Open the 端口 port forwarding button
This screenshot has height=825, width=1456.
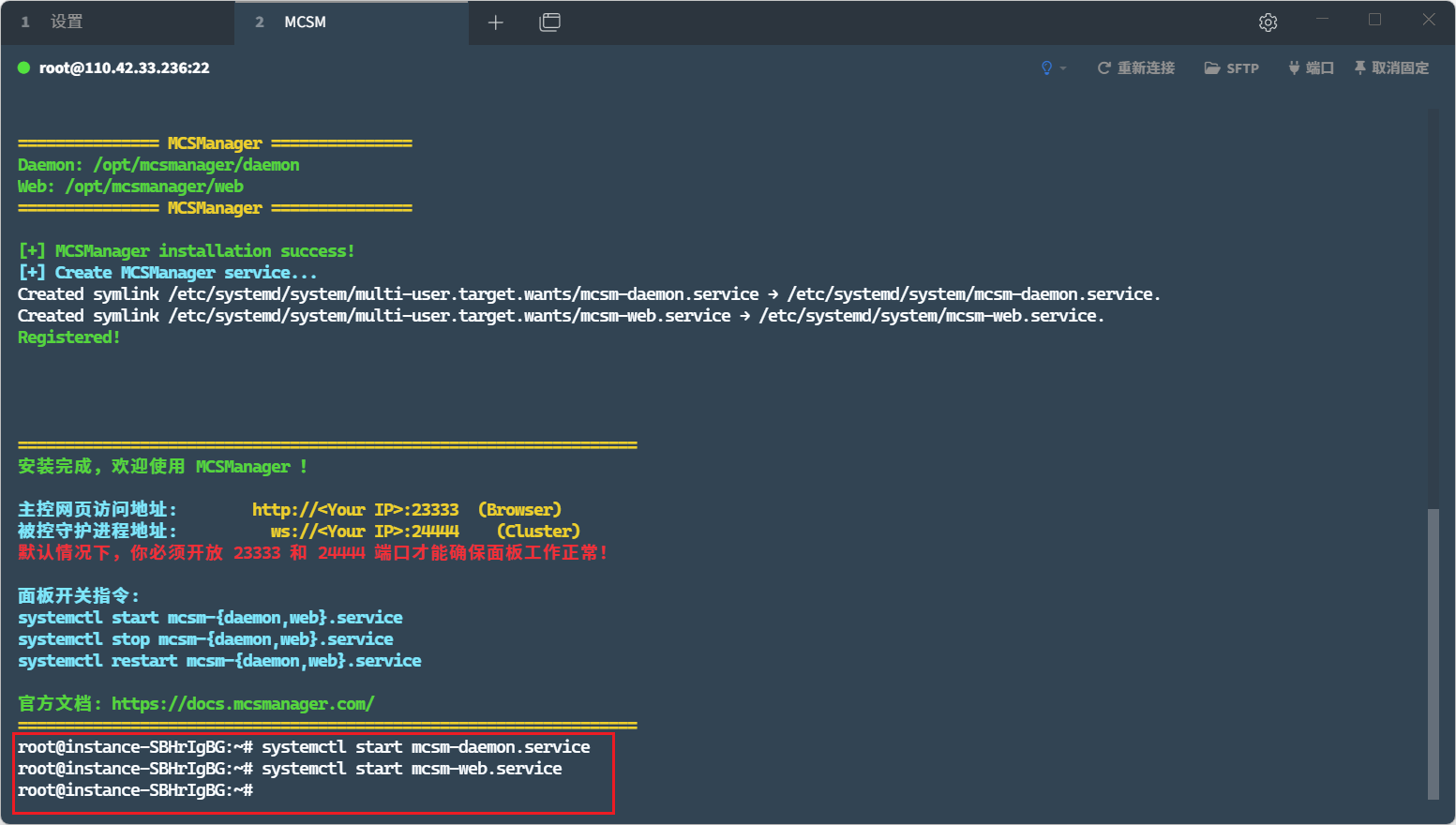(1311, 67)
